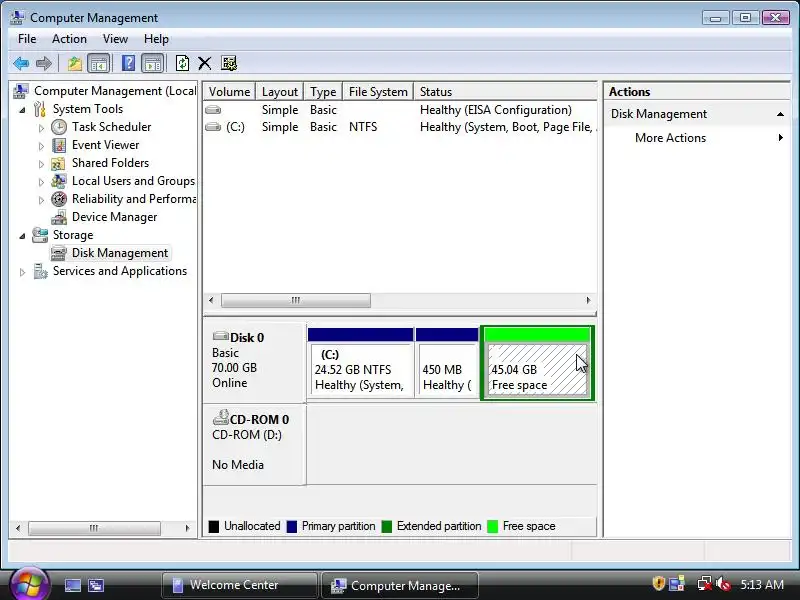Image resolution: width=800 pixels, height=600 pixels.
Task: Click the Up one level folder icon
Action: [74, 63]
